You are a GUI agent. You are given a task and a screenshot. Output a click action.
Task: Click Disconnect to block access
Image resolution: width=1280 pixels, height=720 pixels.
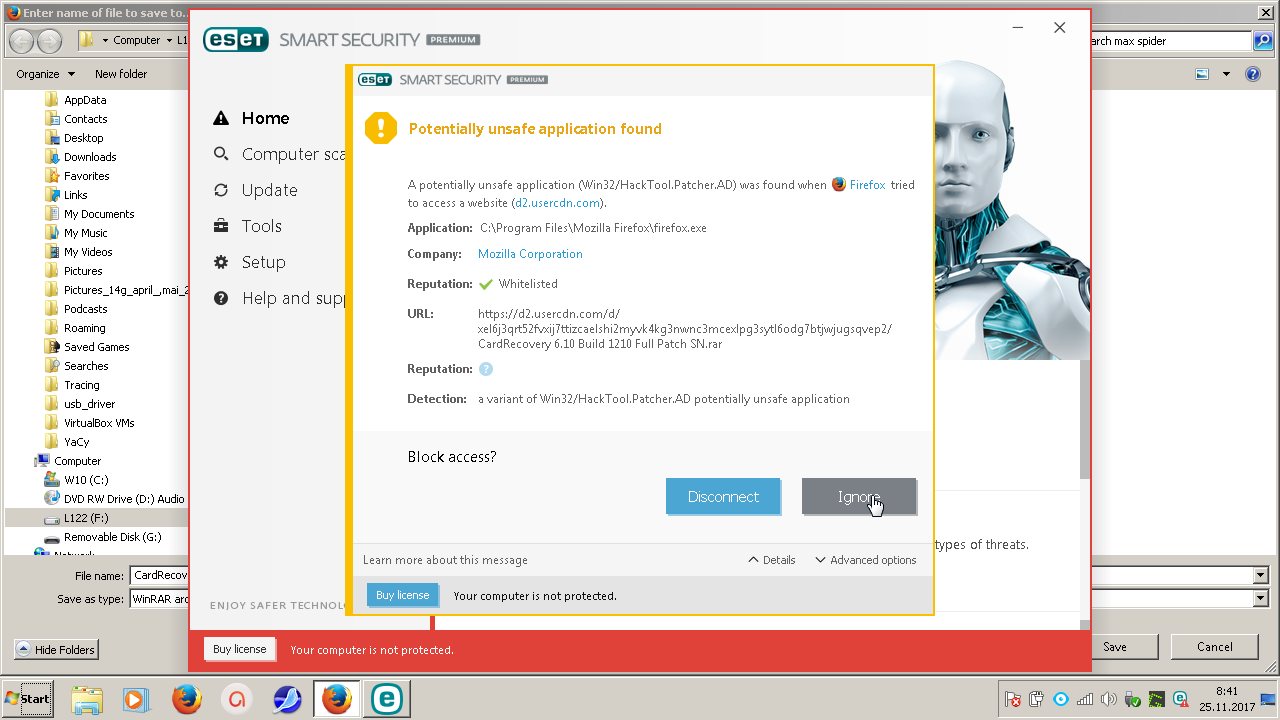(x=723, y=497)
